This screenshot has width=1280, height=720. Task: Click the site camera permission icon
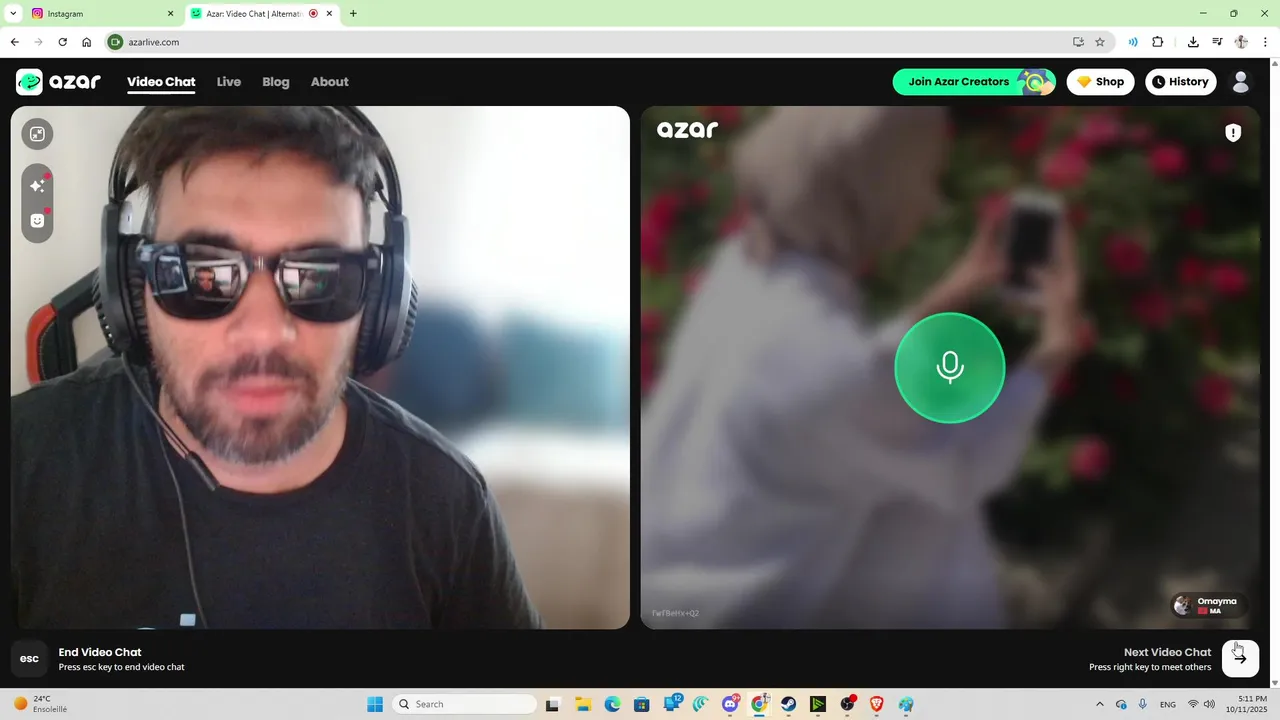[x=115, y=42]
